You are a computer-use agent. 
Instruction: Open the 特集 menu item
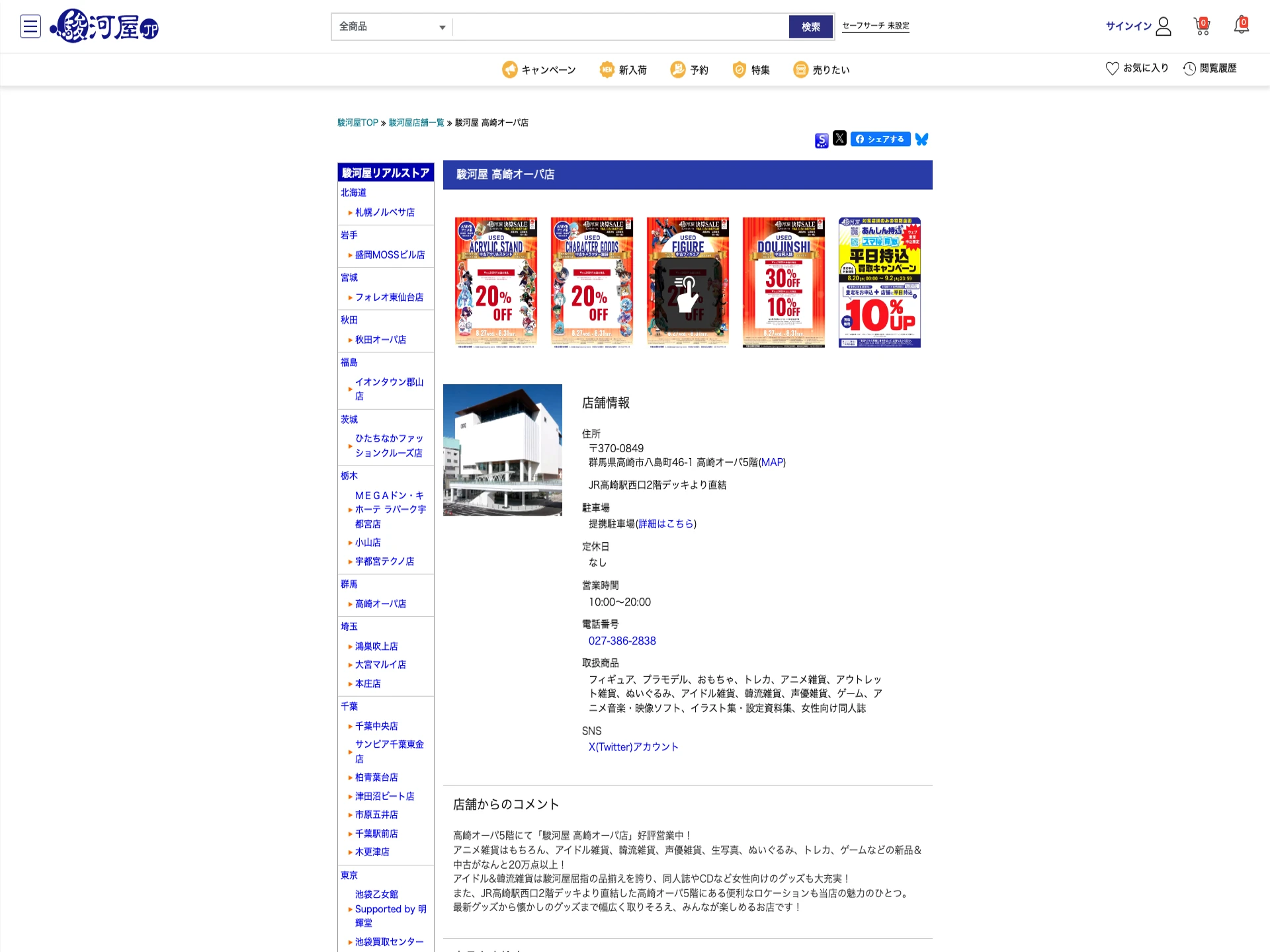point(751,69)
